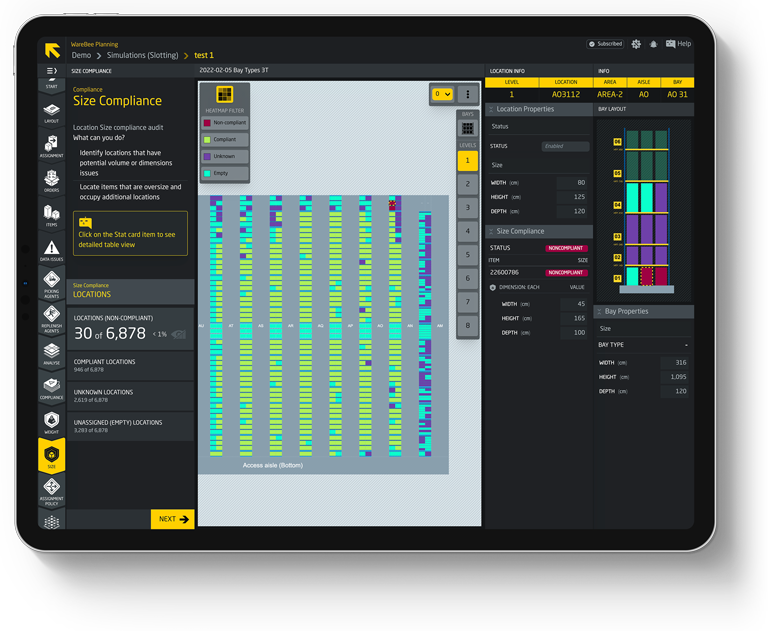Open the Replenish Agents step
The image size is (768, 631).
pyautogui.click(x=51, y=319)
